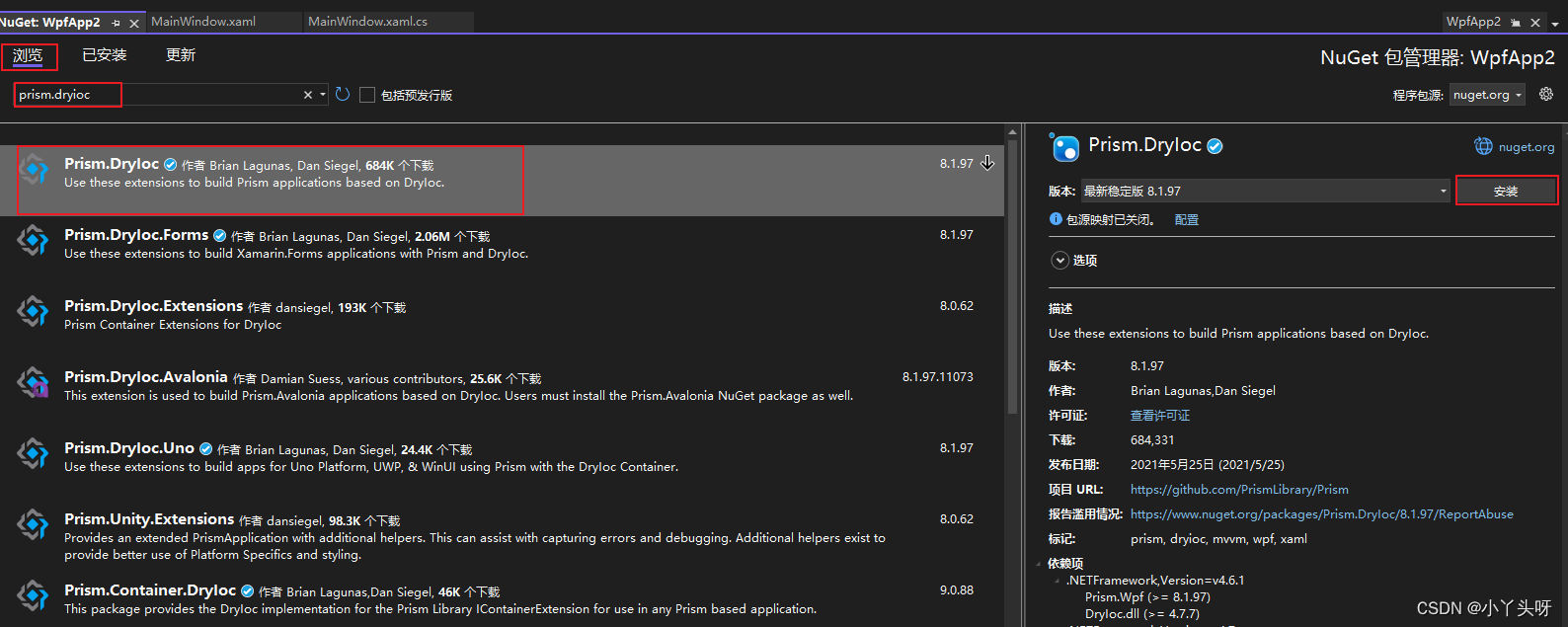
Task: Open the GitHub PrismLibrary project URL
Action: pyautogui.click(x=1239, y=490)
